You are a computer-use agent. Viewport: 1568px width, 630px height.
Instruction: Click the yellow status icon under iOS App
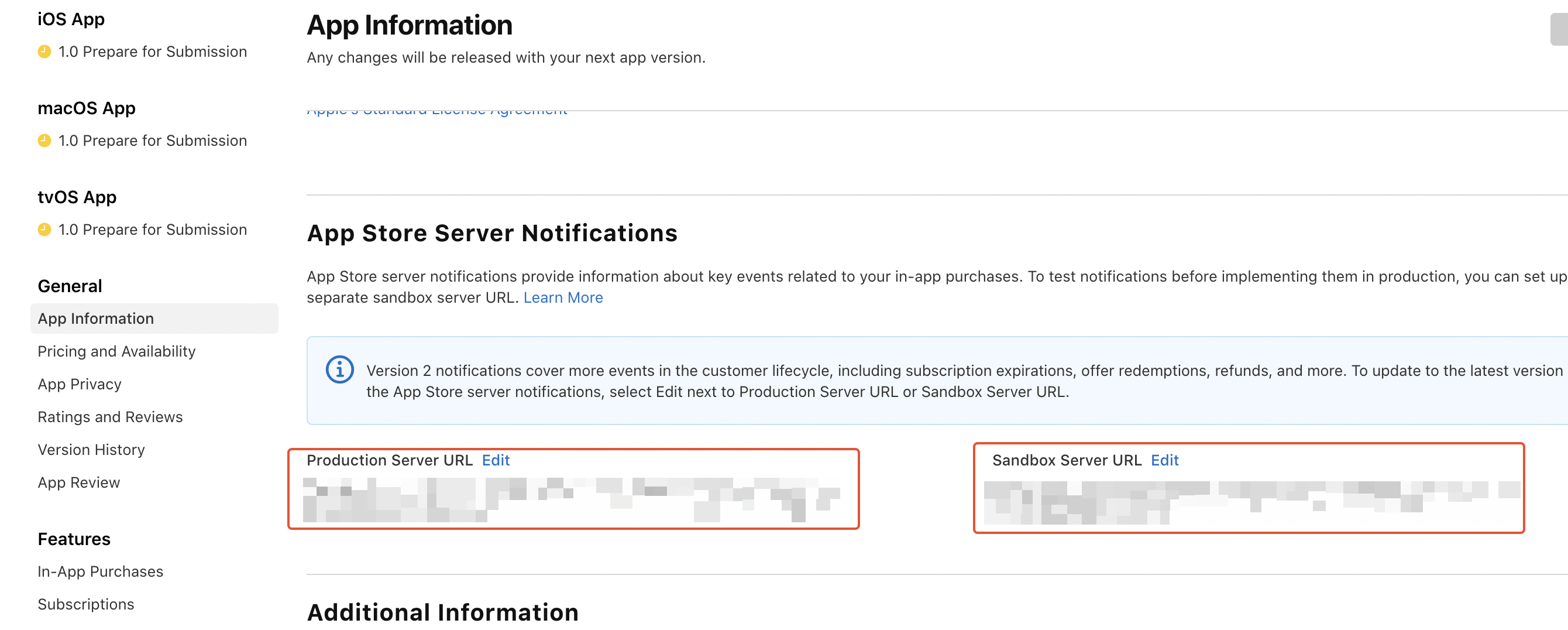[x=44, y=52]
